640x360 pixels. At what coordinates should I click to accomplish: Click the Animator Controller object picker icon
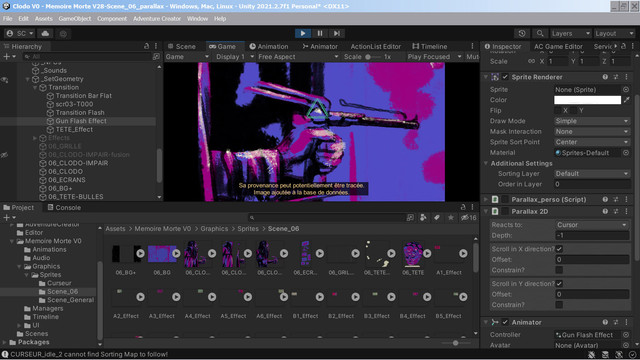click(x=626, y=335)
